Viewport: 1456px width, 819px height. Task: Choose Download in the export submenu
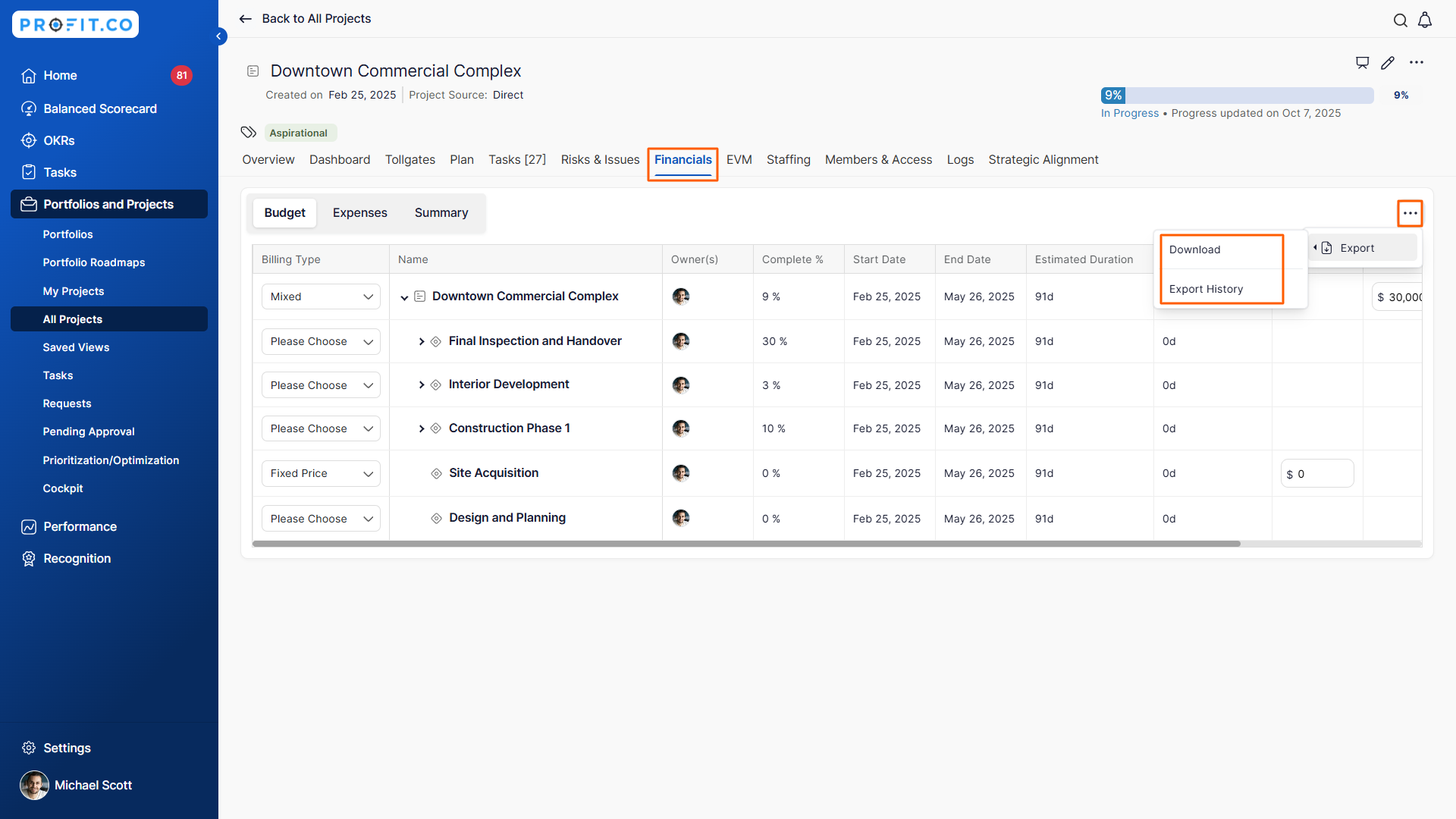tap(1194, 249)
